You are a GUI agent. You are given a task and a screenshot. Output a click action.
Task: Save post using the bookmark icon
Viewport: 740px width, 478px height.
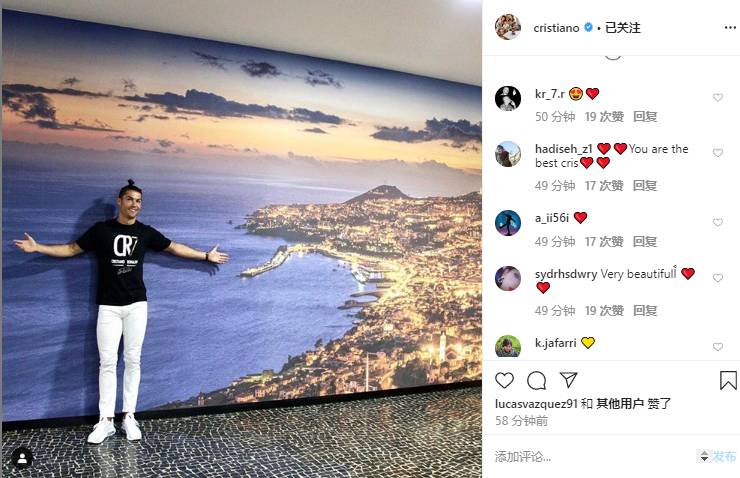[728, 380]
